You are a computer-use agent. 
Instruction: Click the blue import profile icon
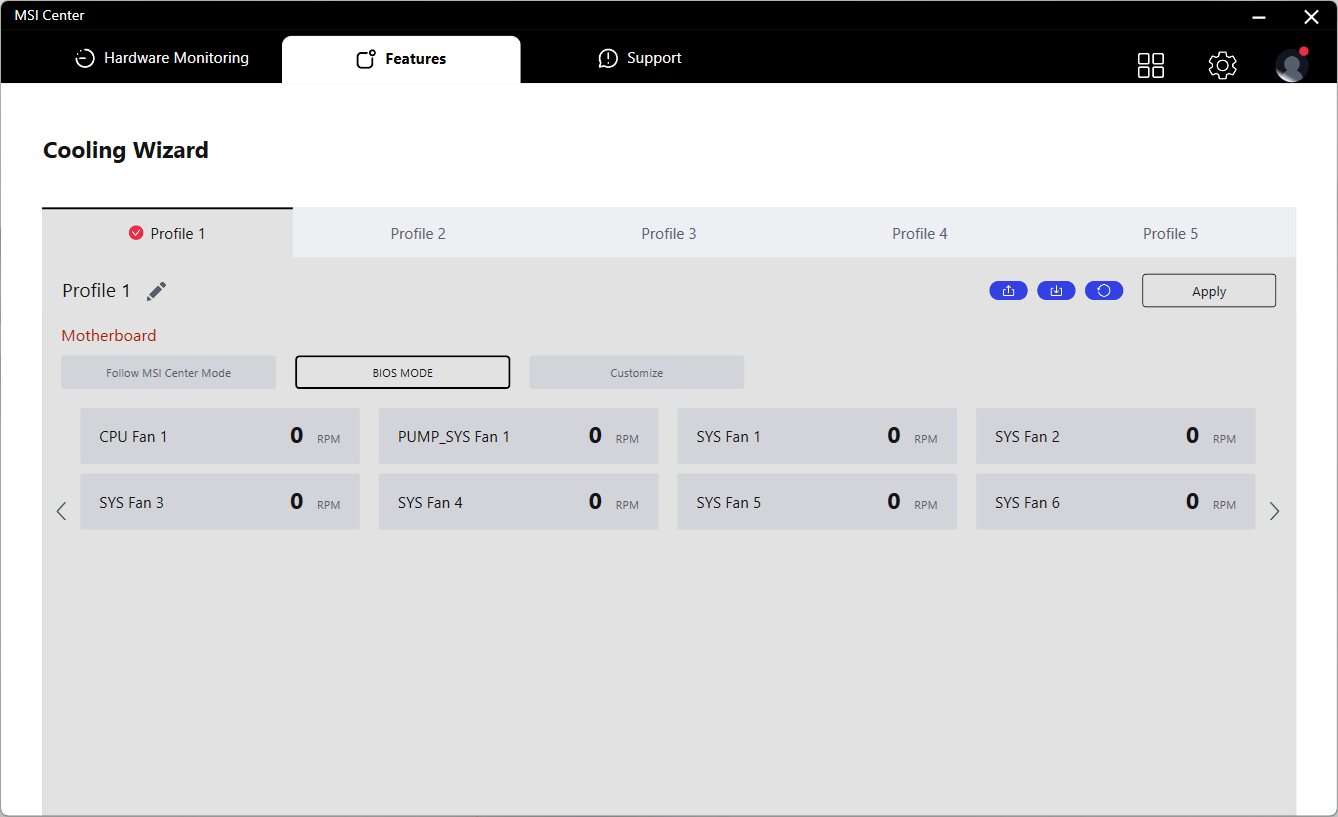1056,291
